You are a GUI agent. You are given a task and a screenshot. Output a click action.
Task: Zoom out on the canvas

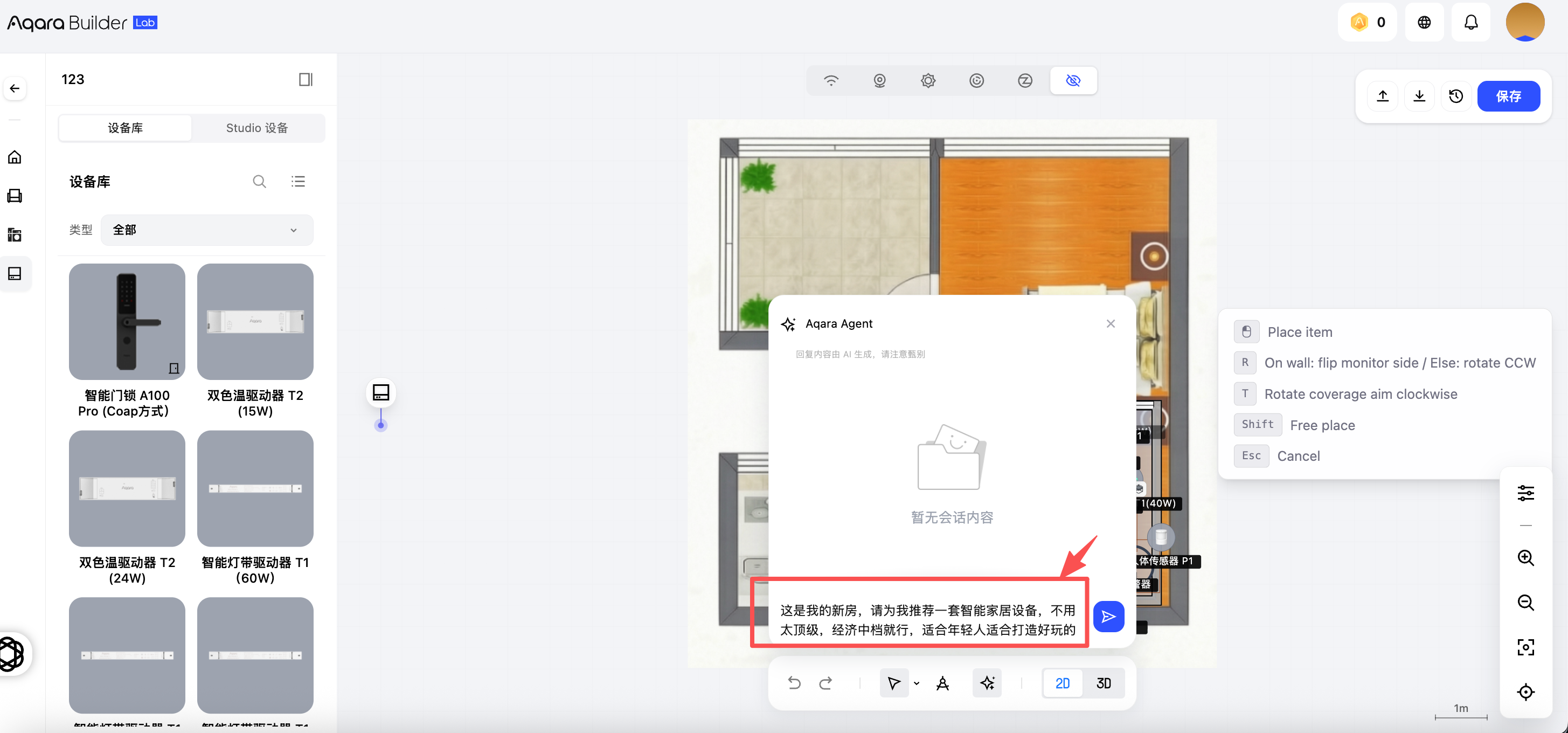[1525, 602]
